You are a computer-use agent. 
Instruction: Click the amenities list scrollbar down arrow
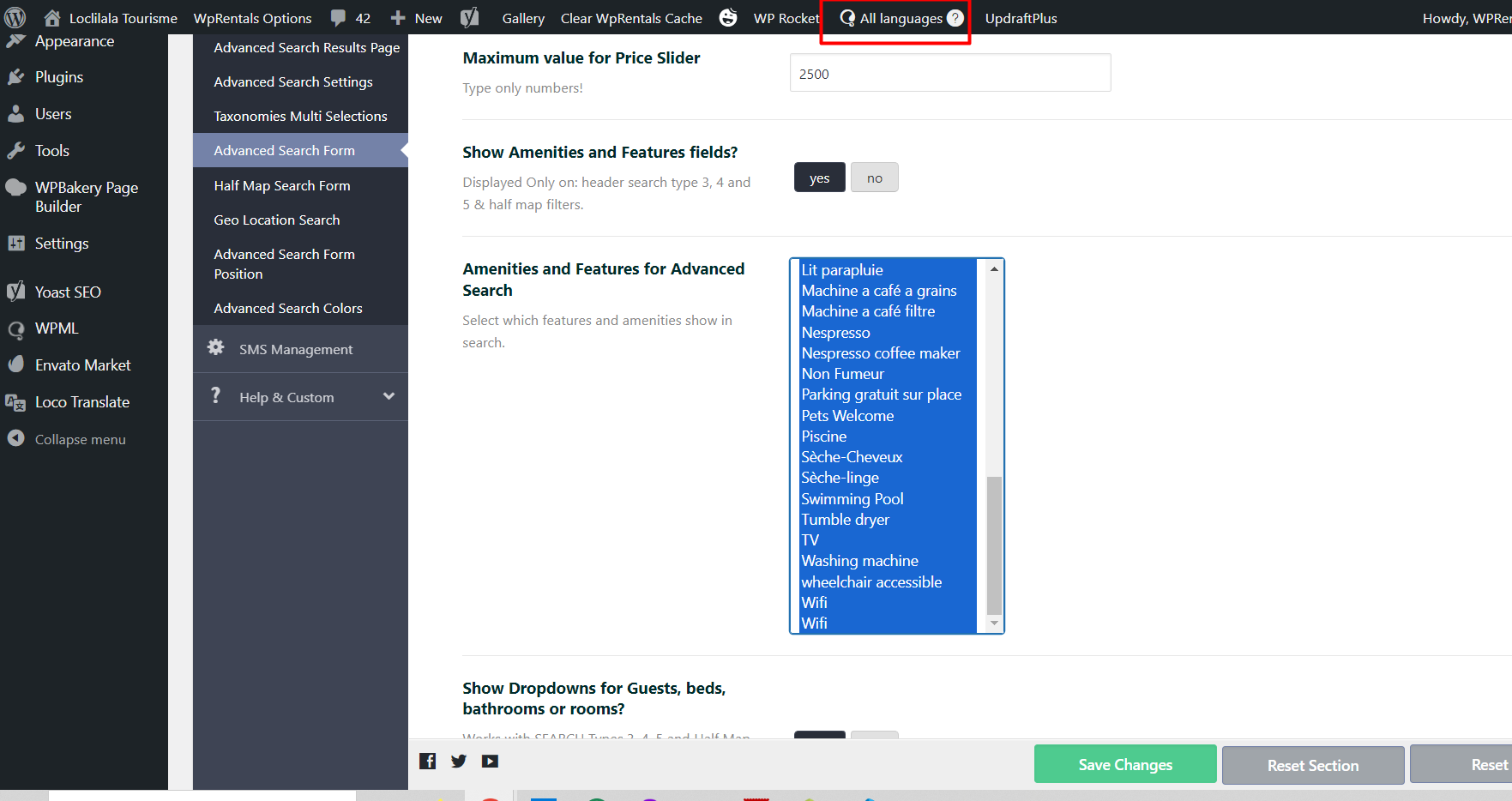pos(994,623)
